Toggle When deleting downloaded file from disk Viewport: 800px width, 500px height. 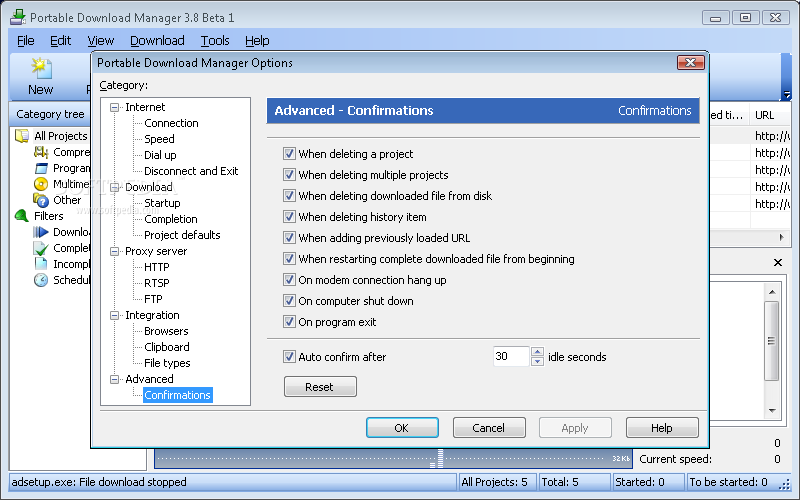tap(289, 195)
